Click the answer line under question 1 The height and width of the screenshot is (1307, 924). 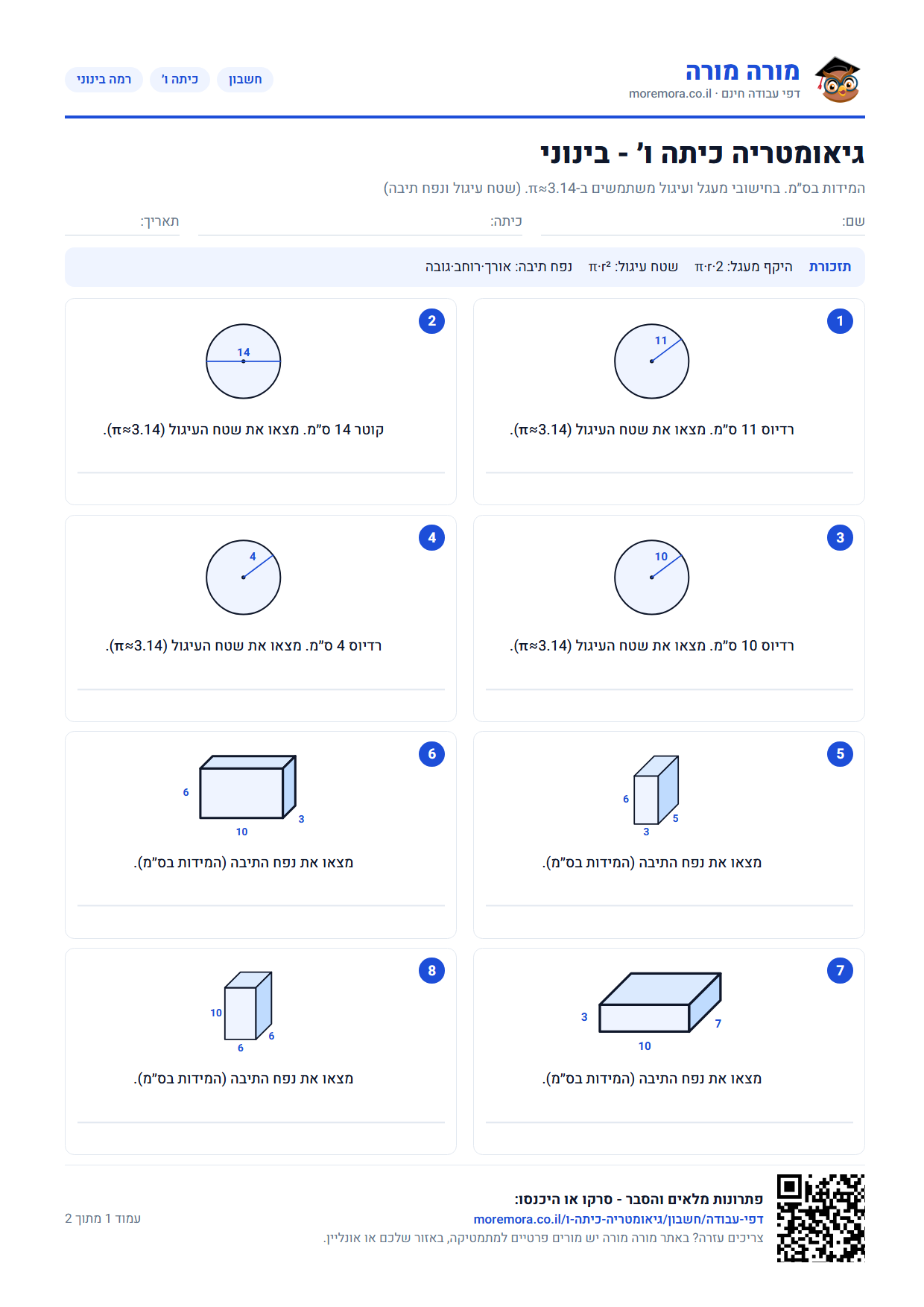(x=669, y=472)
